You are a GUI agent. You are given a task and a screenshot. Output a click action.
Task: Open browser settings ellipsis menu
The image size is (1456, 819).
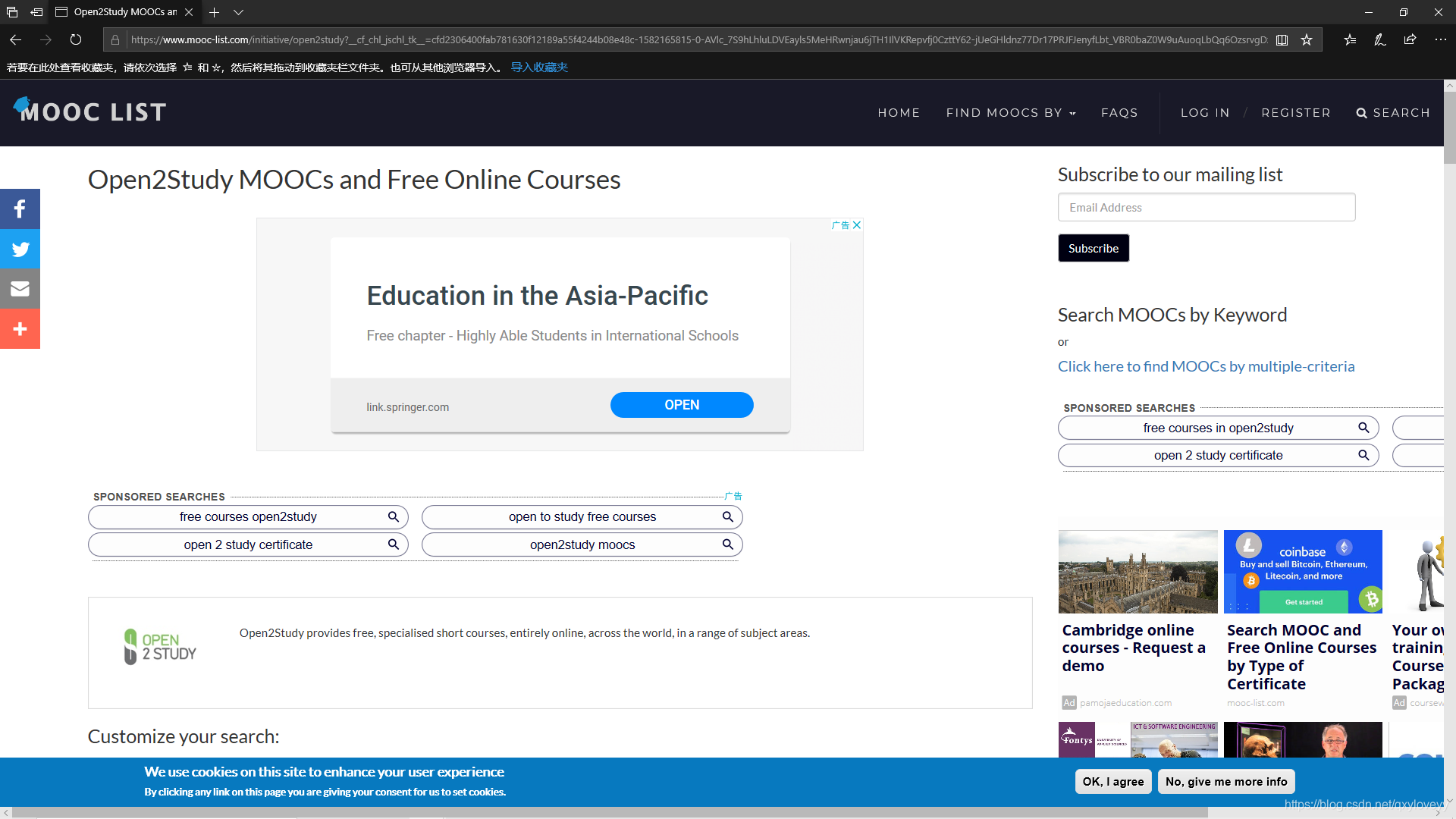[x=1440, y=39]
